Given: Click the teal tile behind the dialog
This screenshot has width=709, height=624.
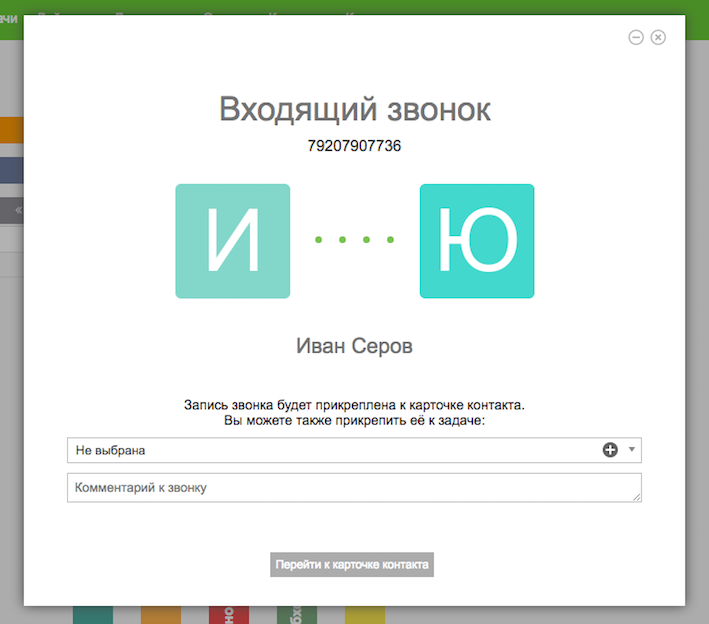Looking at the screenshot, I should (x=93, y=614).
